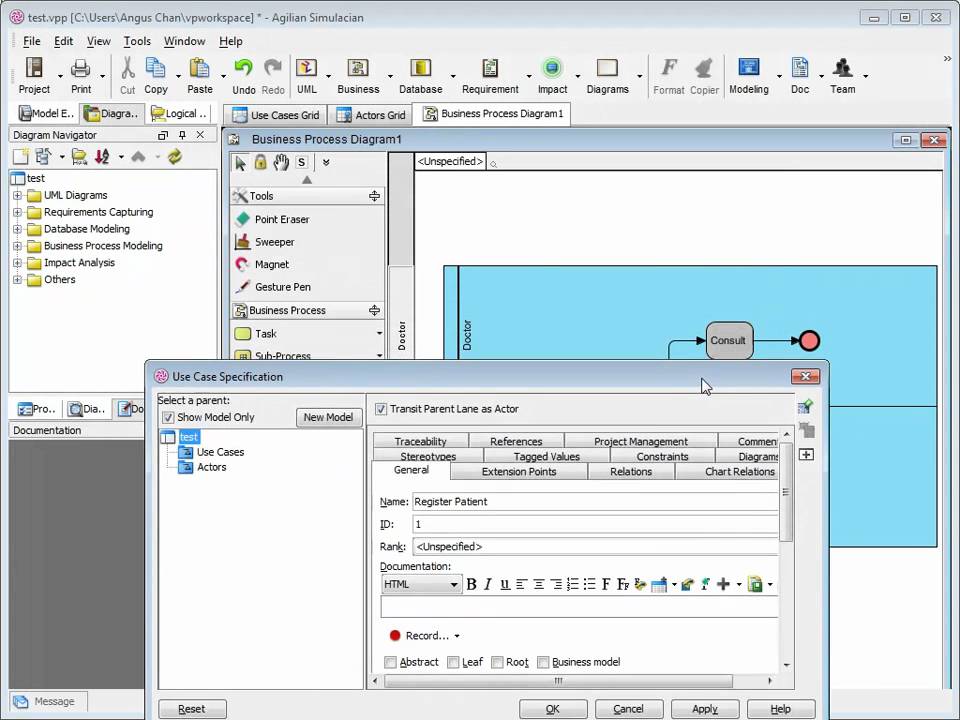Click the Cancel button
Viewport: 960px width, 720px height.
point(628,709)
